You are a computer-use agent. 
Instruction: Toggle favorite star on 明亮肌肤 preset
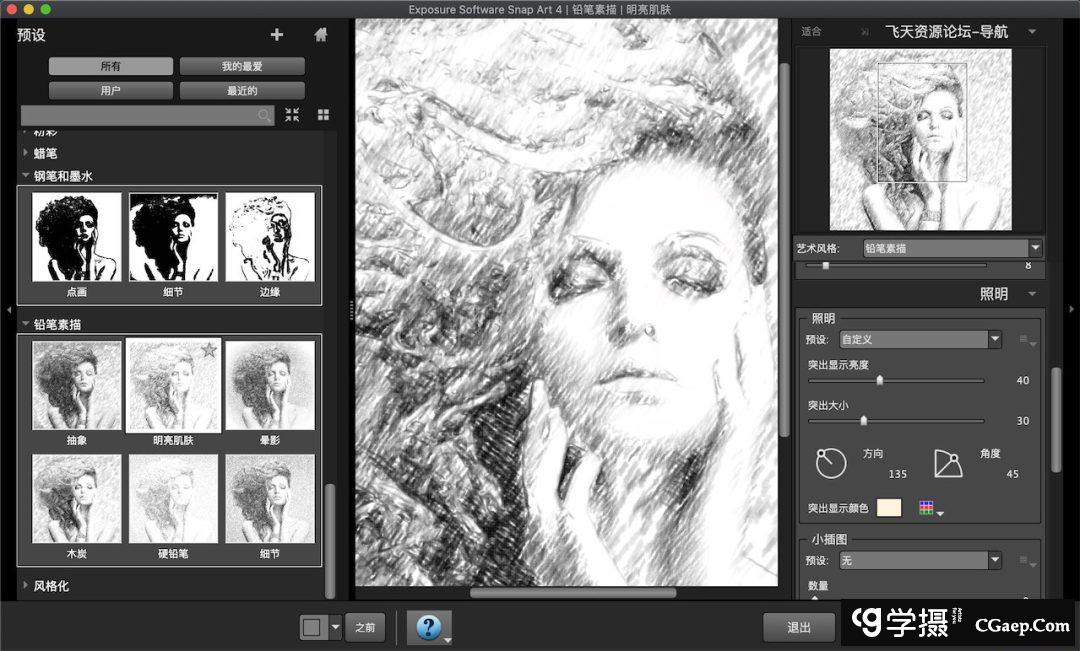pos(208,350)
